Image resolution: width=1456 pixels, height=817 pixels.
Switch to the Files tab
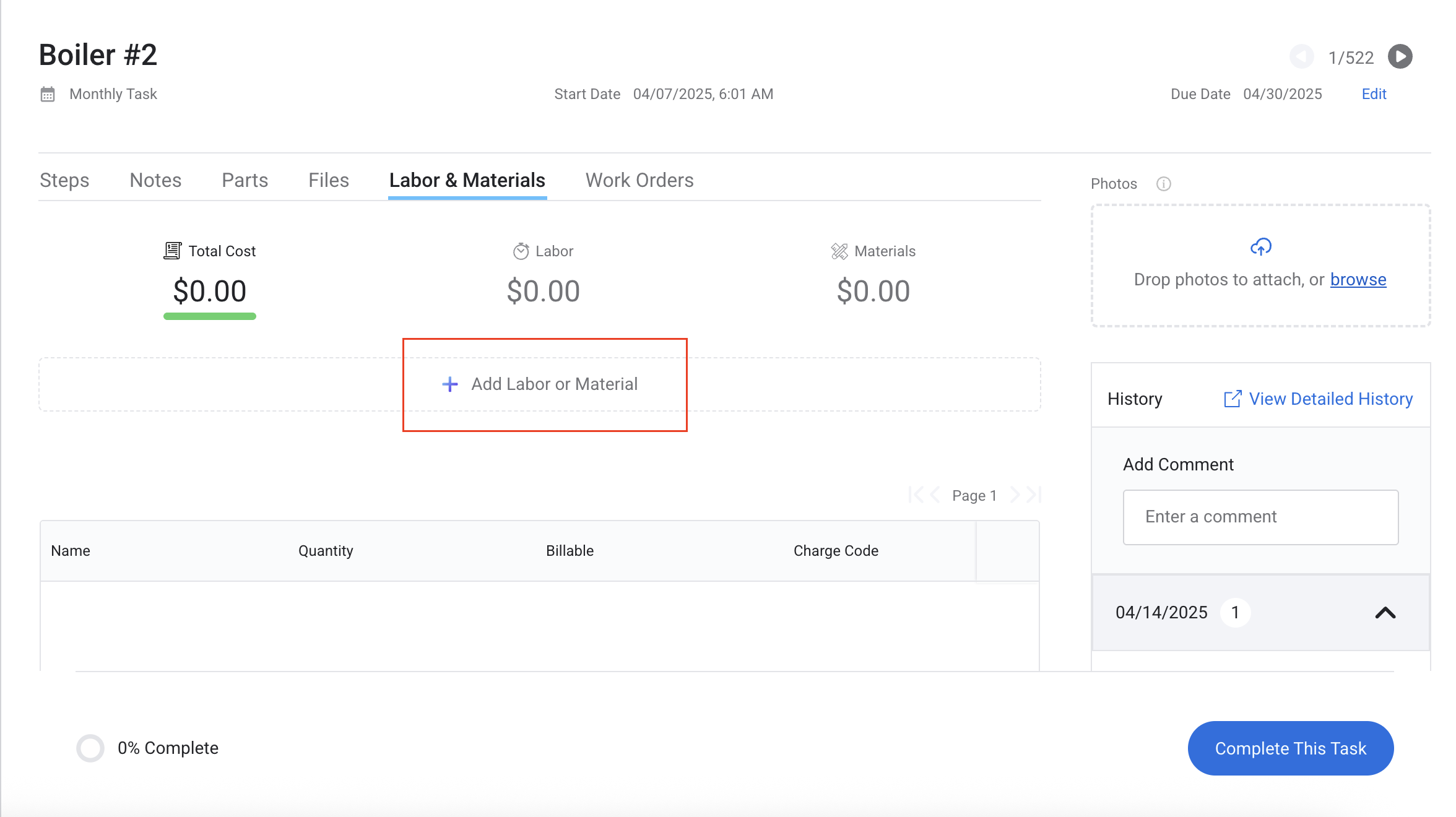[x=329, y=180]
